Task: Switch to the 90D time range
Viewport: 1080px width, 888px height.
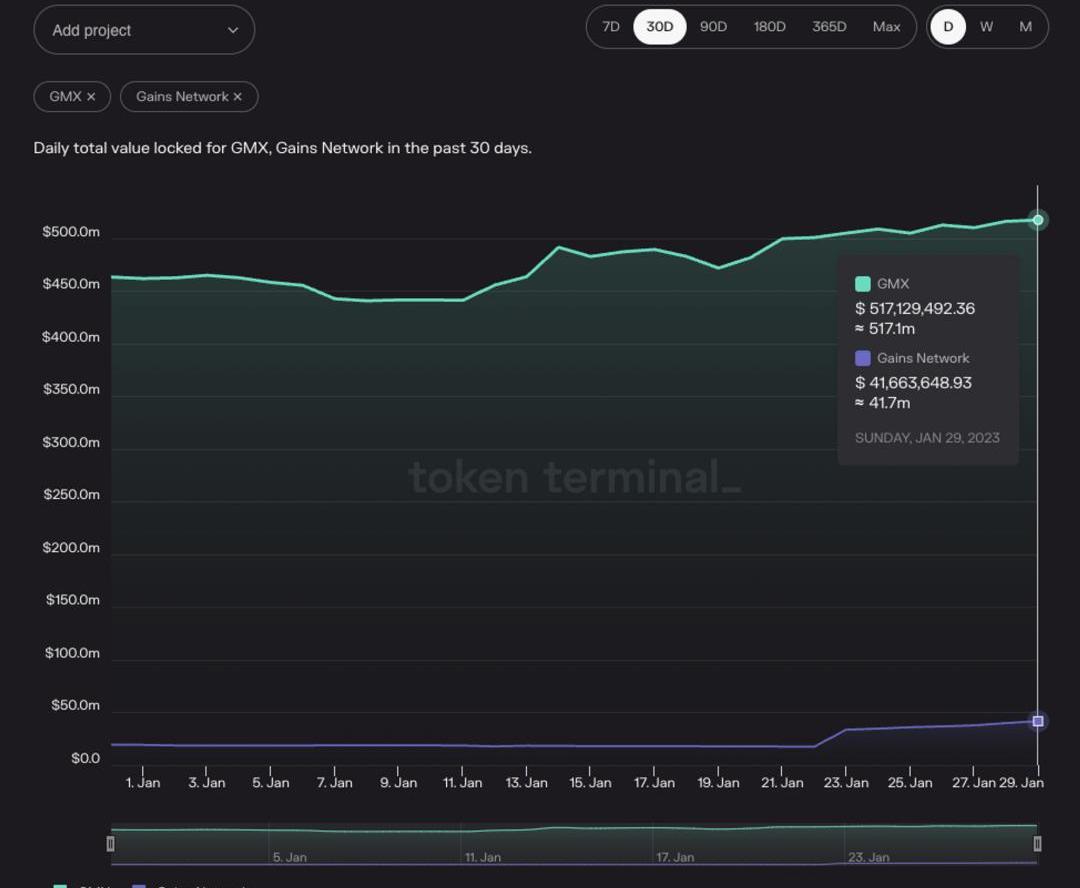Action: tap(713, 27)
